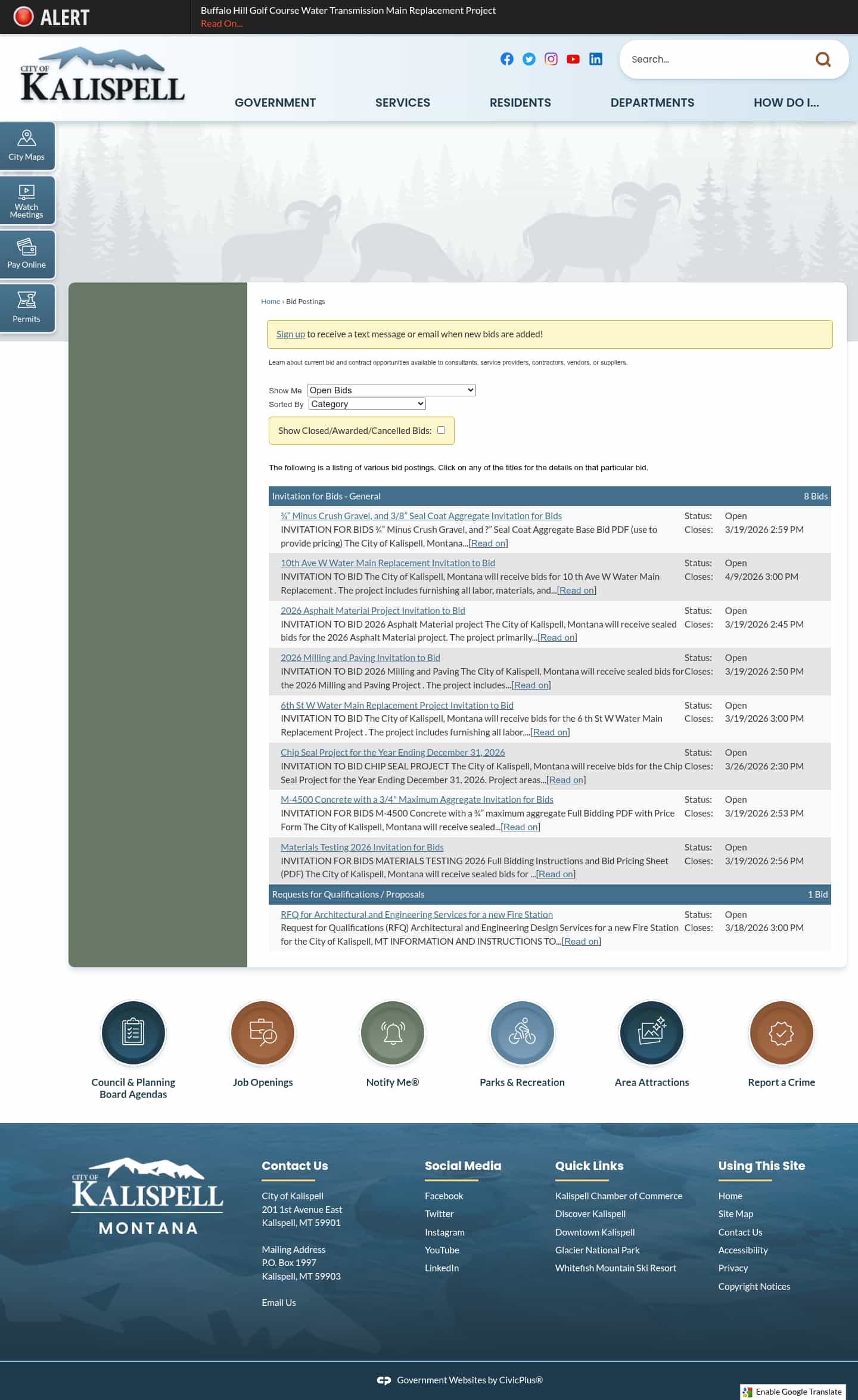This screenshot has width=858, height=1400.
Task: Click Downtown Kalispell quick link
Action: 595,1233
